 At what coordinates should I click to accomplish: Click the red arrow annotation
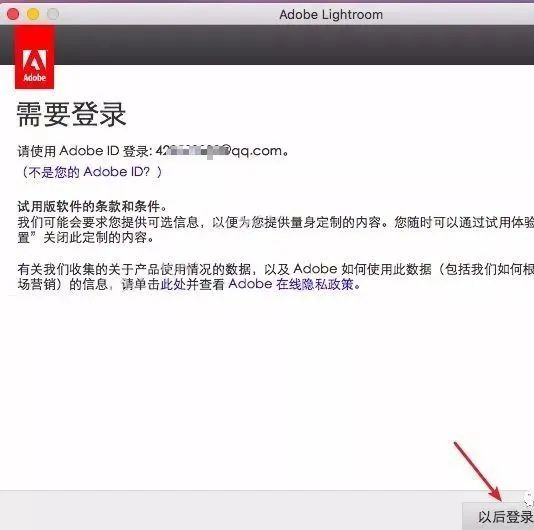[477, 471]
